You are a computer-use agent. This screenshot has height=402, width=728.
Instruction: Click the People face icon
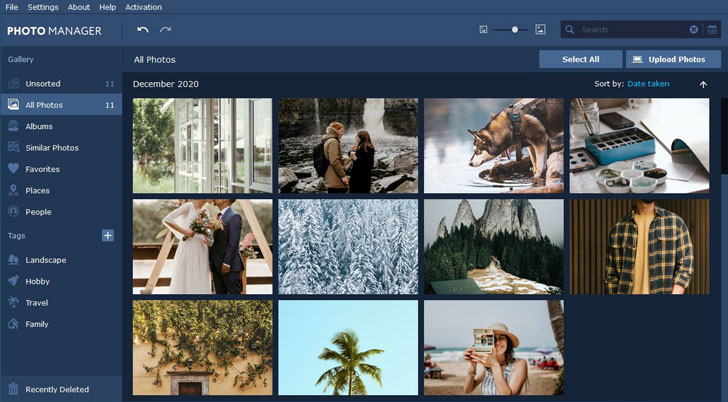[x=13, y=211]
